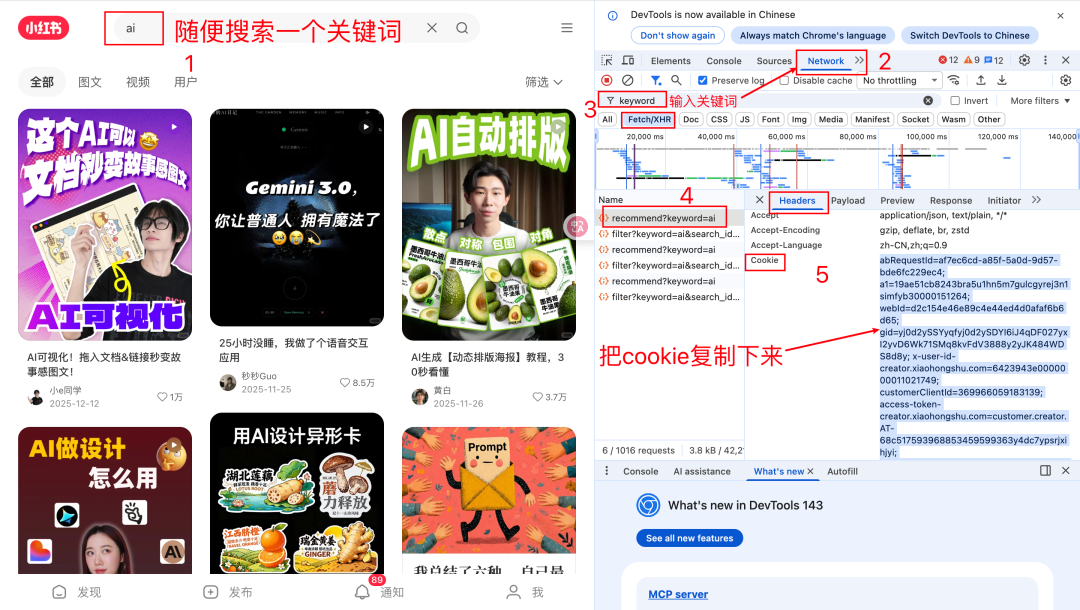This screenshot has height=610, width=1080.
Task: Select the 视频 results tab
Action: pos(138,82)
